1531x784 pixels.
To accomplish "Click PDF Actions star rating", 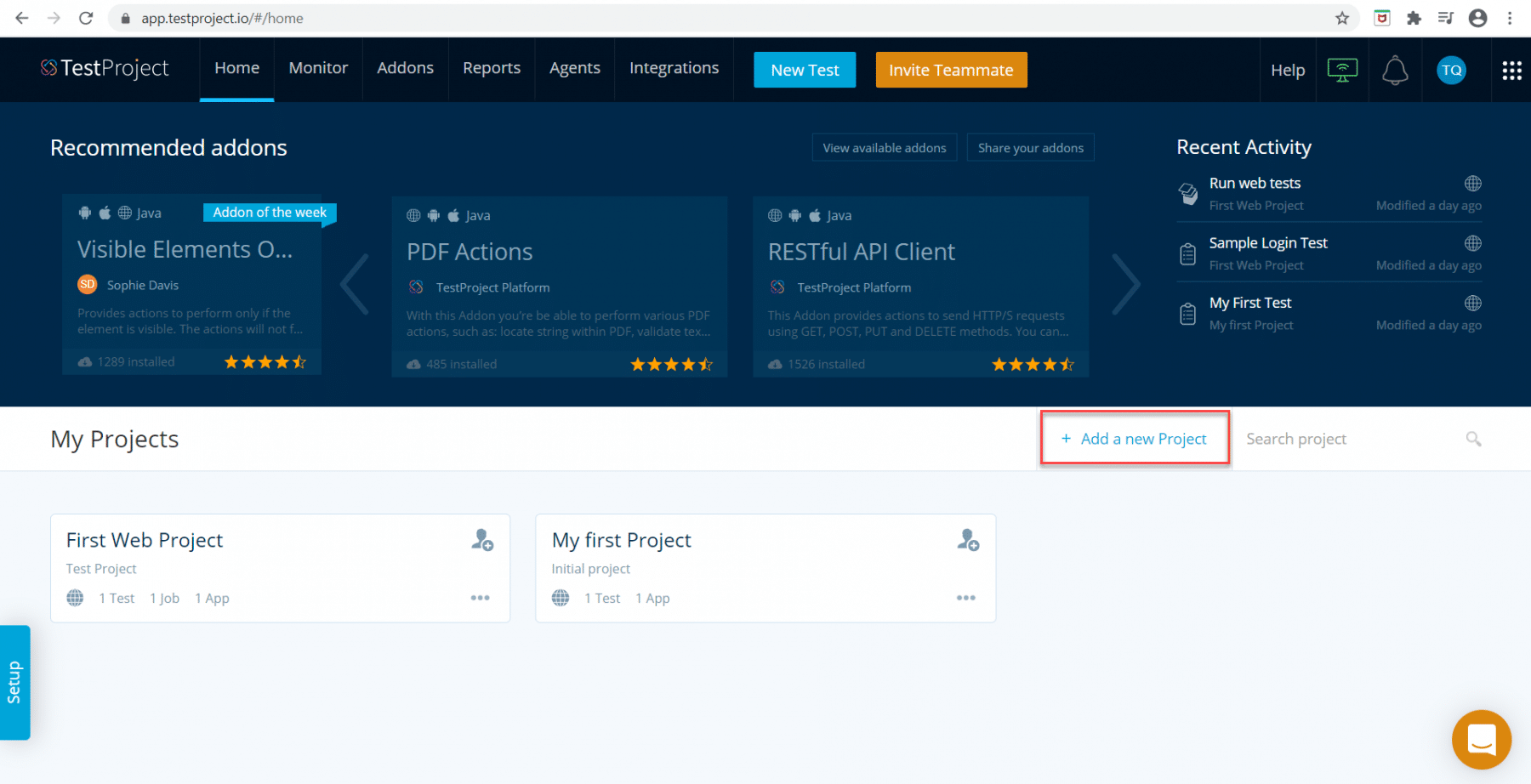I will [x=671, y=364].
